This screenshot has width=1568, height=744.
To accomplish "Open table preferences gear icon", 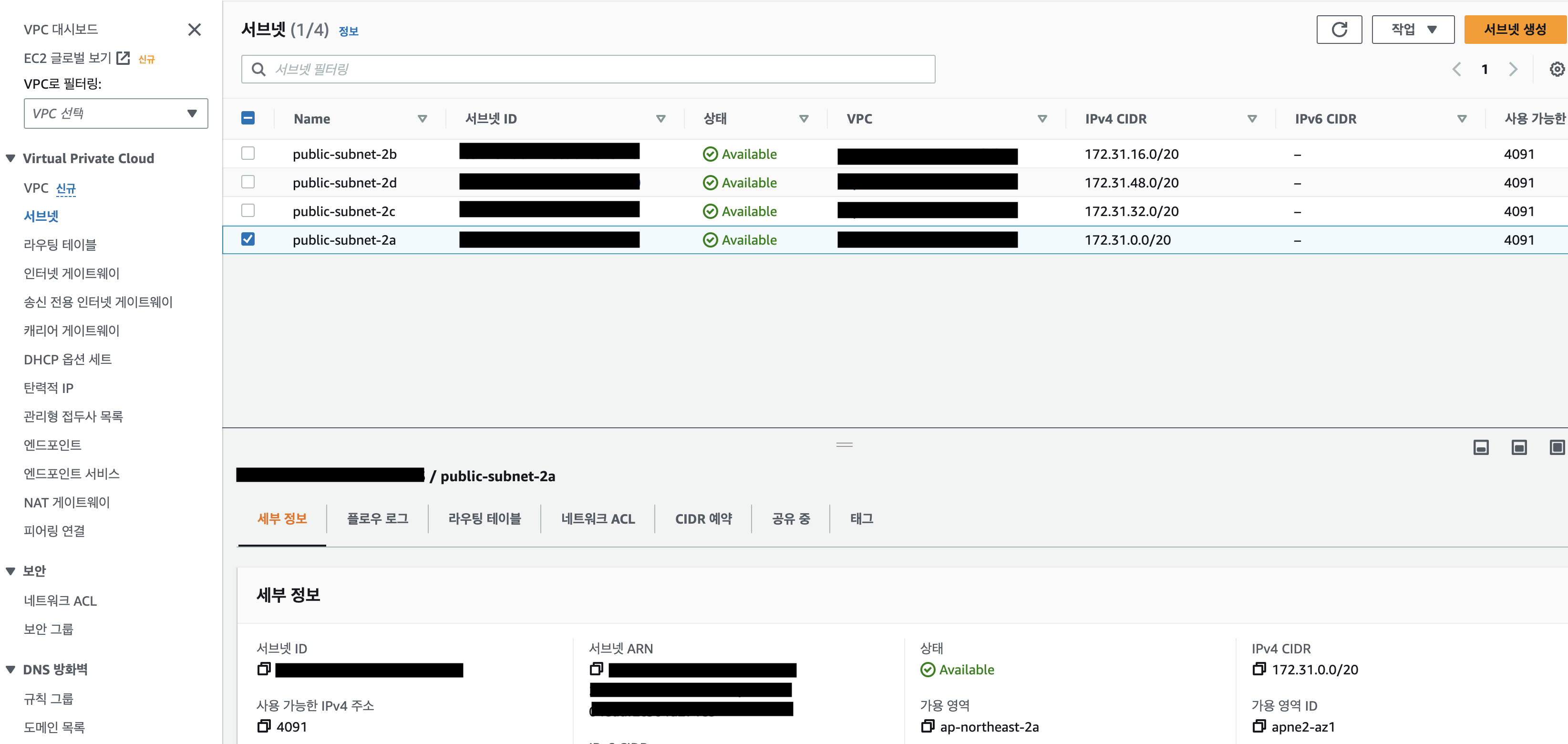I will point(1557,70).
